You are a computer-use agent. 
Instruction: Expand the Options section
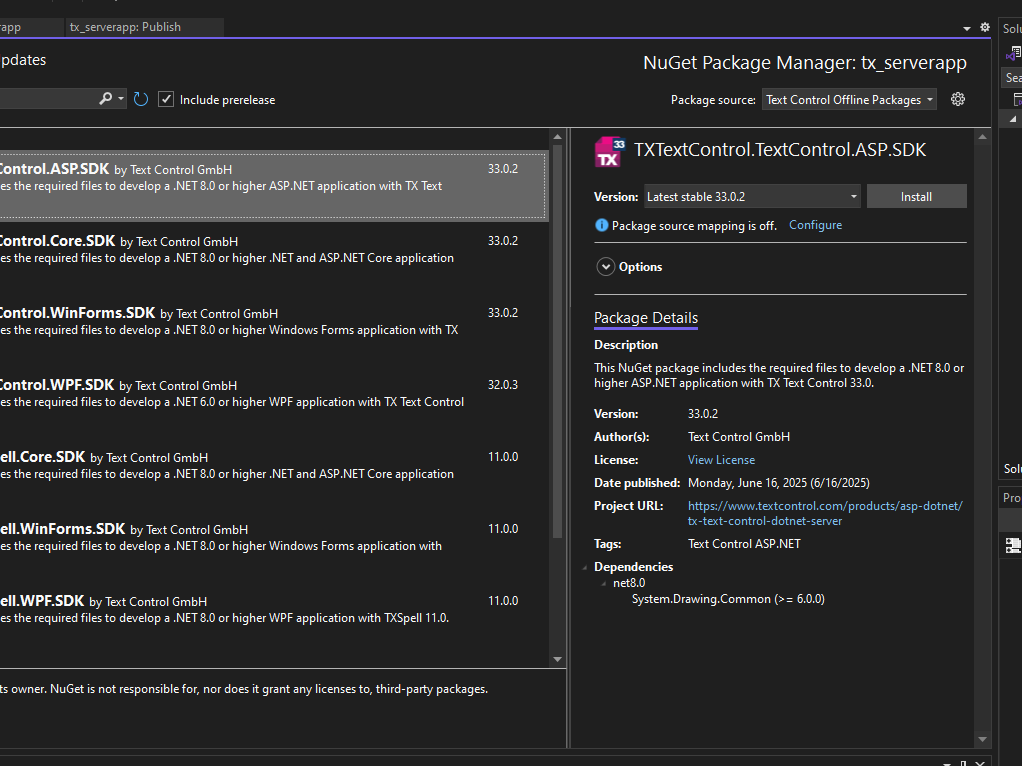point(605,267)
